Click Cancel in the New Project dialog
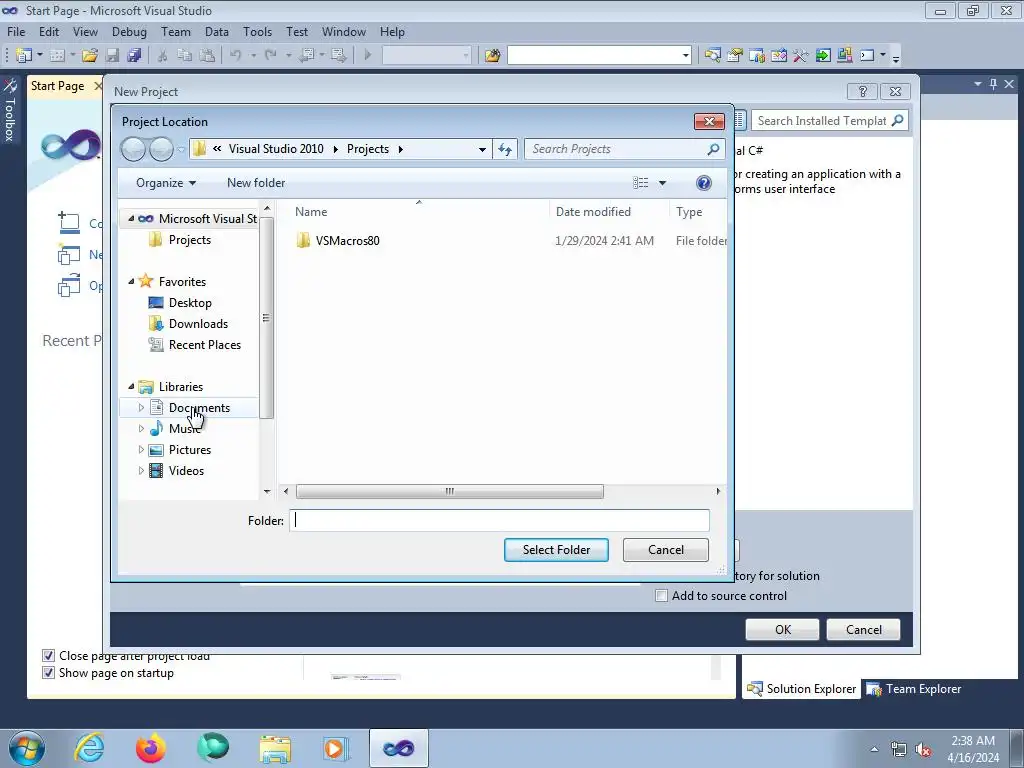Screen dimensions: 1024x768 (x=863, y=630)
